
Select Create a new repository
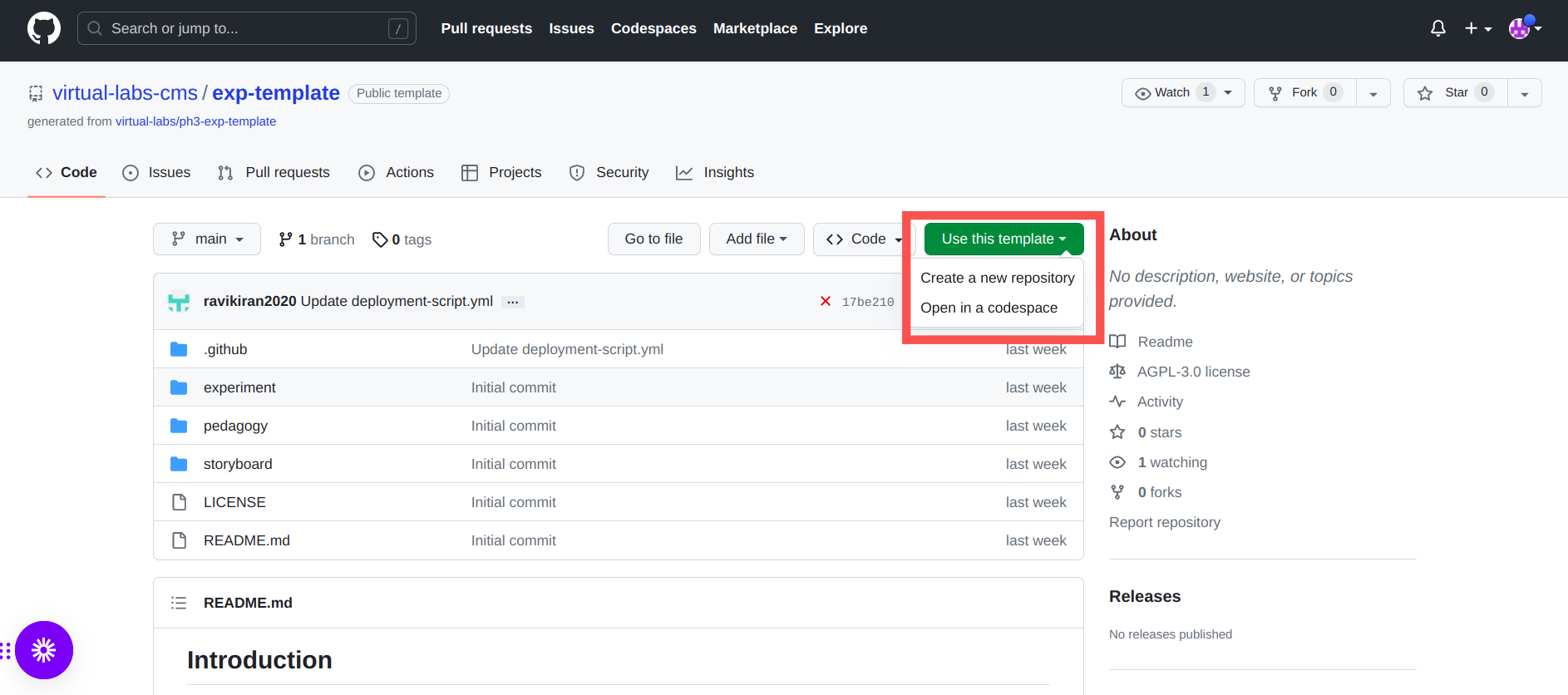coord(997,278)
